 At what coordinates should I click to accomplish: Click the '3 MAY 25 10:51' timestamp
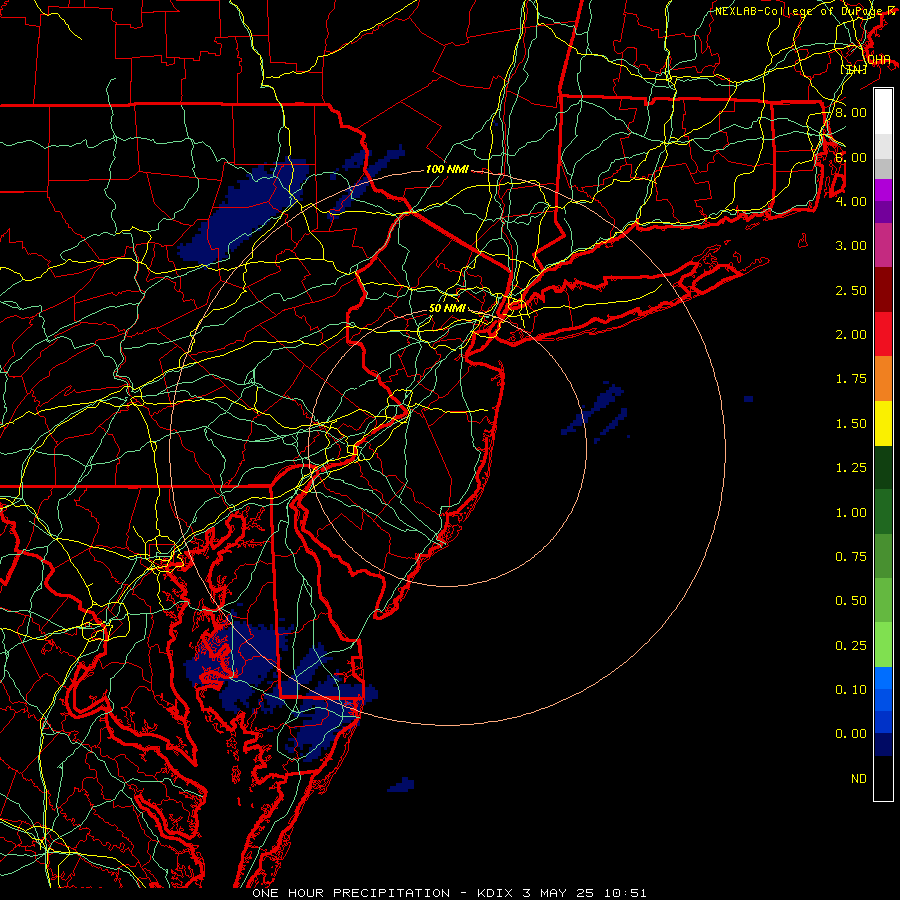click(584, 893)
